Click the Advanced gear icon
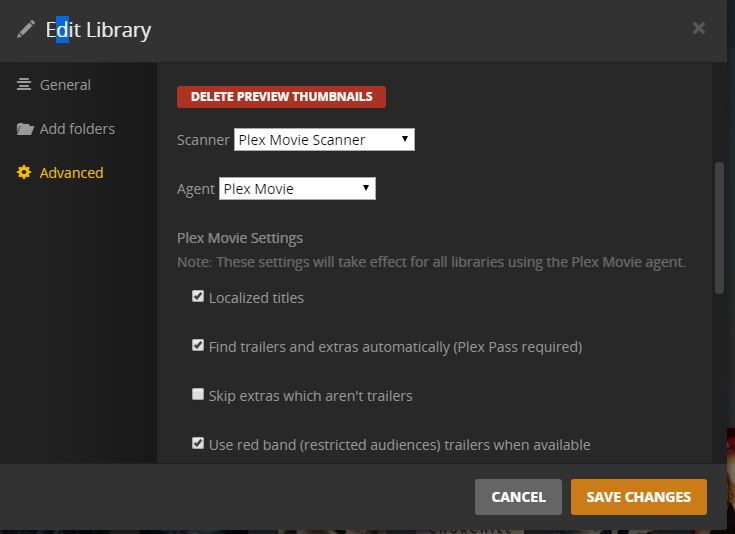 point(24,173)
